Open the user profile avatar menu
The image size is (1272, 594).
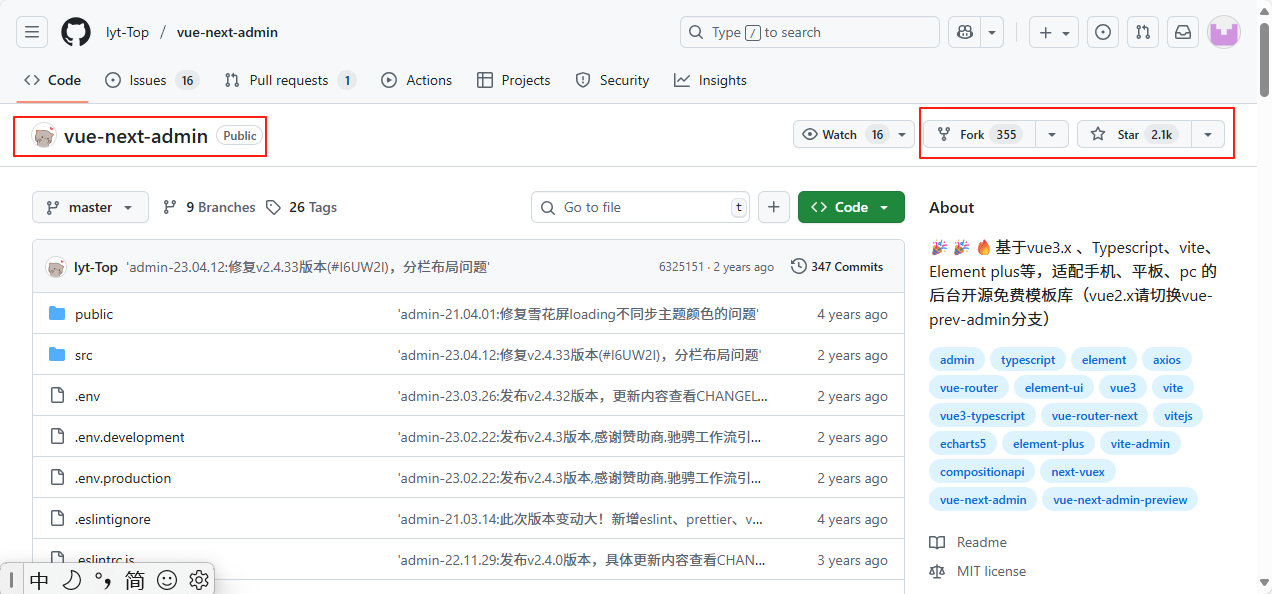click(1224, 32)
